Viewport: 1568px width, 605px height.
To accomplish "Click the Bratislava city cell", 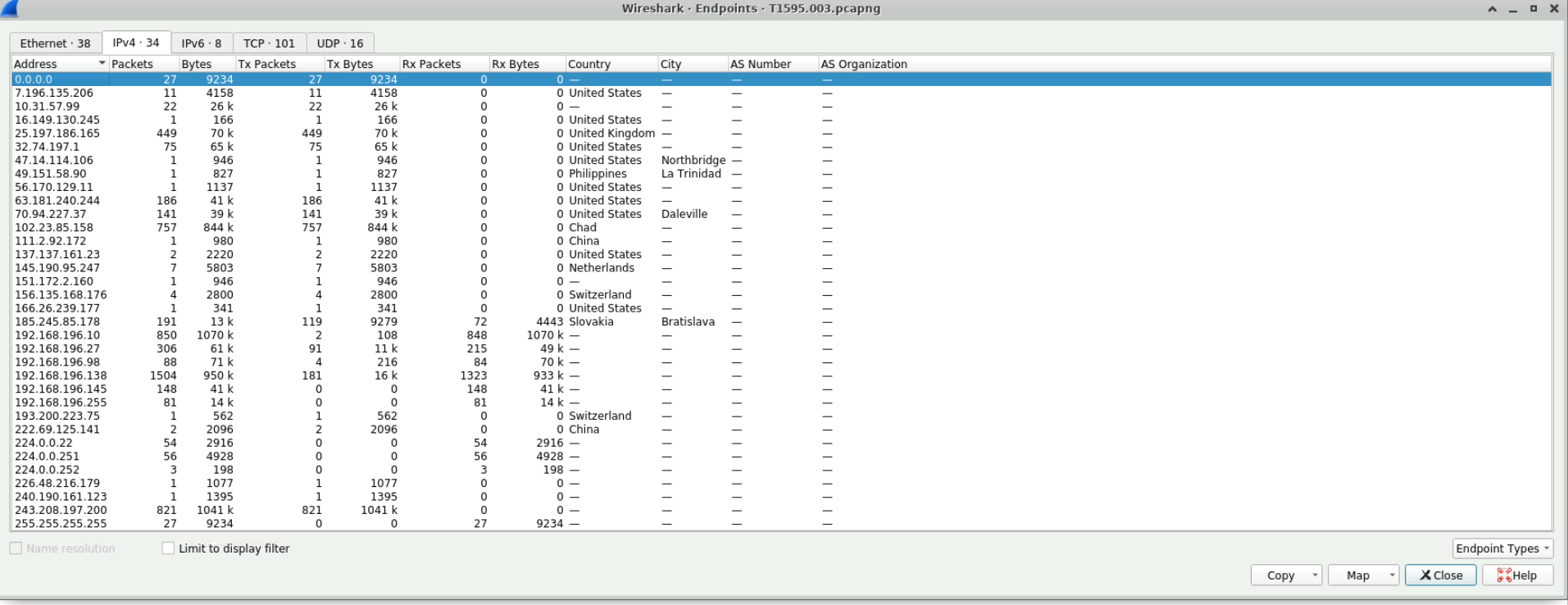I will [x=688, y=321].
